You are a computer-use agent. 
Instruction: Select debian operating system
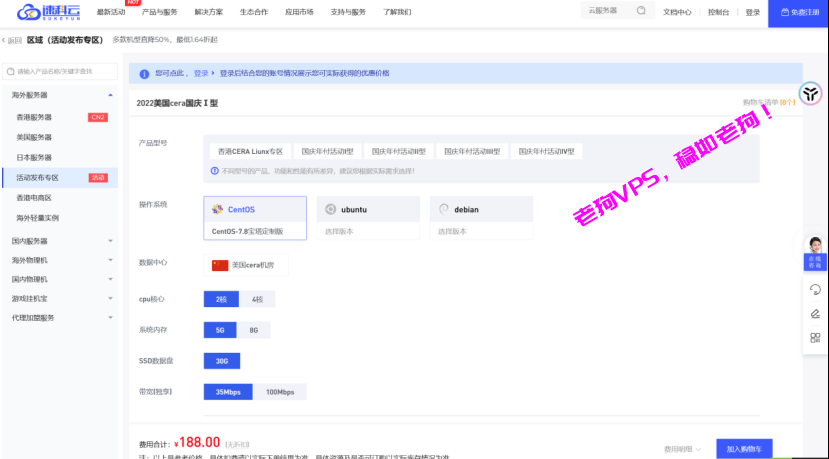[481, 209]
